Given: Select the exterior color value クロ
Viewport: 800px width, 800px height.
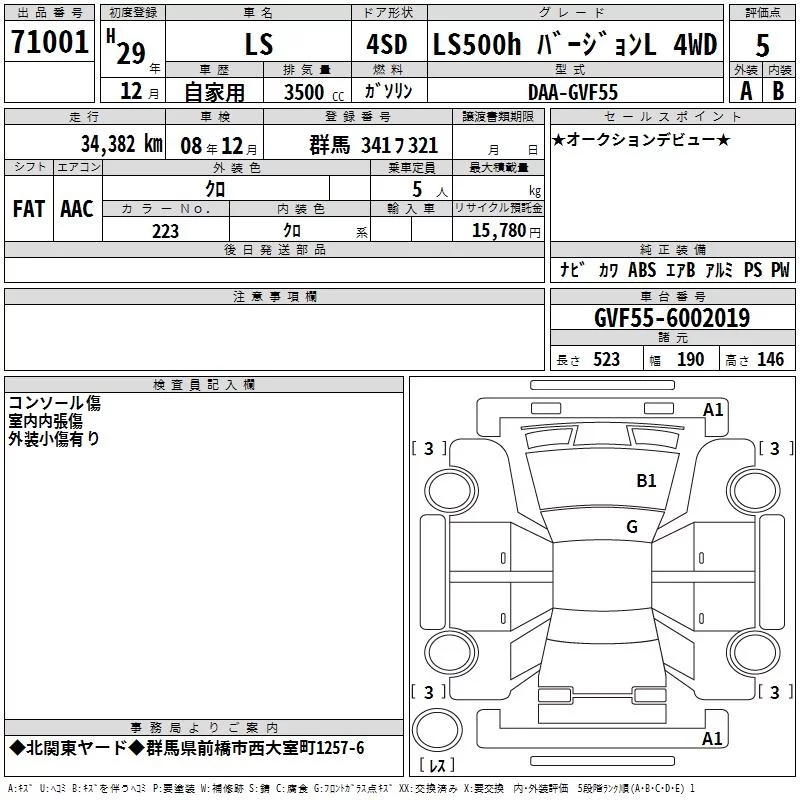Looking at the screenshot, I should click(215, 189).
